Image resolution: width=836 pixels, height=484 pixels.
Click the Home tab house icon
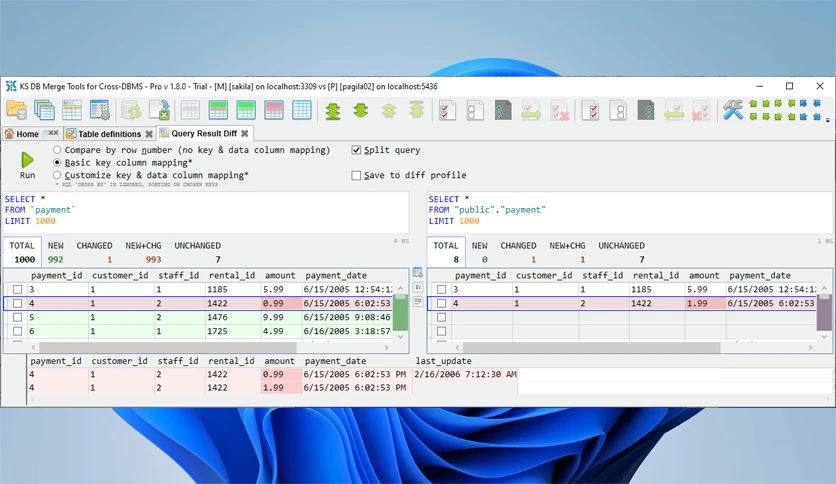point(9,133)
